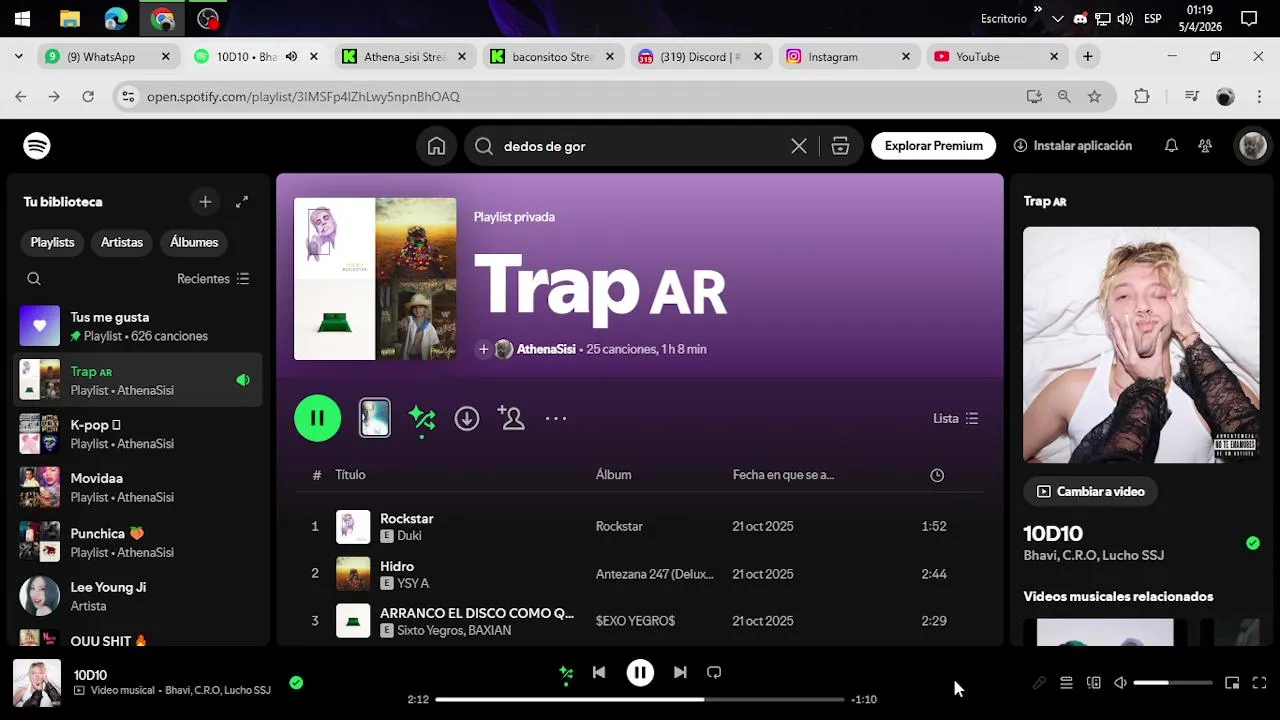Viewport: 1280px width, 720px height.
Task: Open the Browse icon beside the search bar
Action: tap(840, 146)
